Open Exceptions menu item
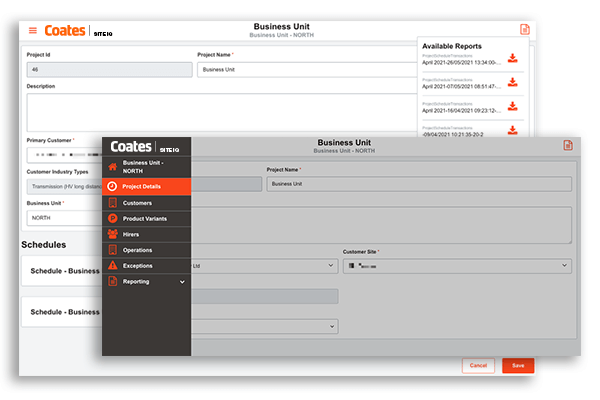This screenshot has width=600, height=400. 147,266
